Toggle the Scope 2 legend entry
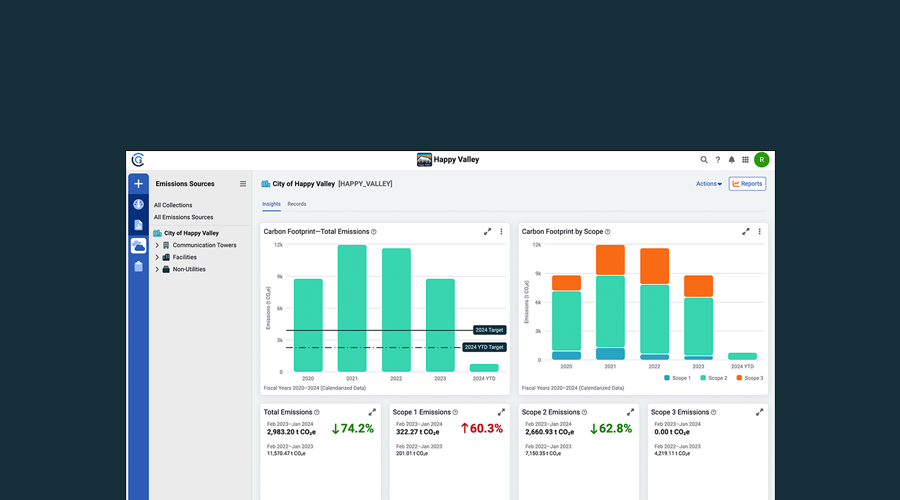This screenshot has height=500, width=900. pyautogui.click(x=712, y=378)
